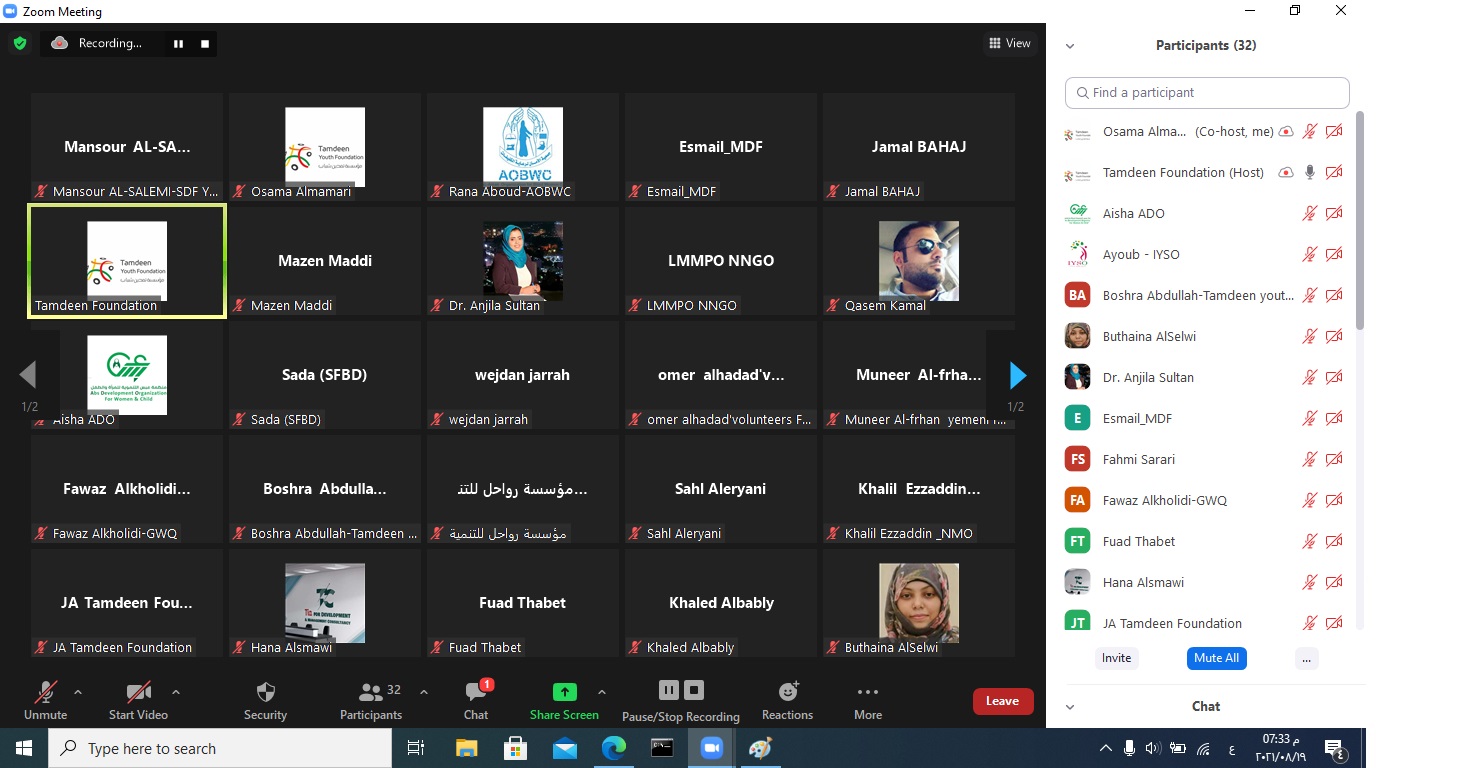Stop recording from bottom toolbar

coord(694,690)
